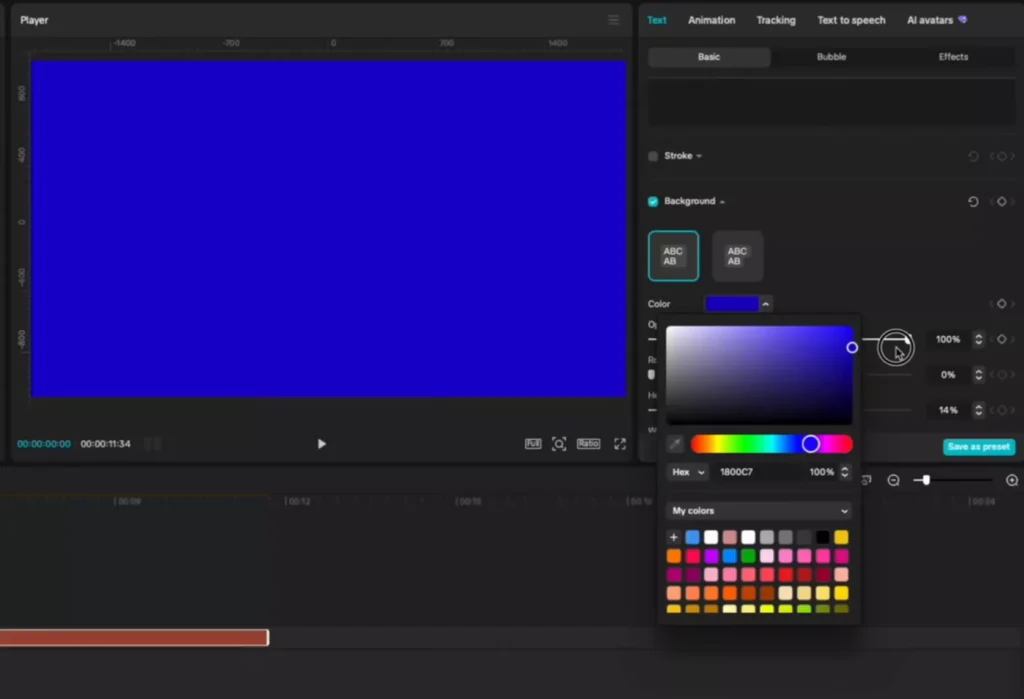
Task: Collapse the Color swatch dropdown arrow
Action: pos(766,304)
